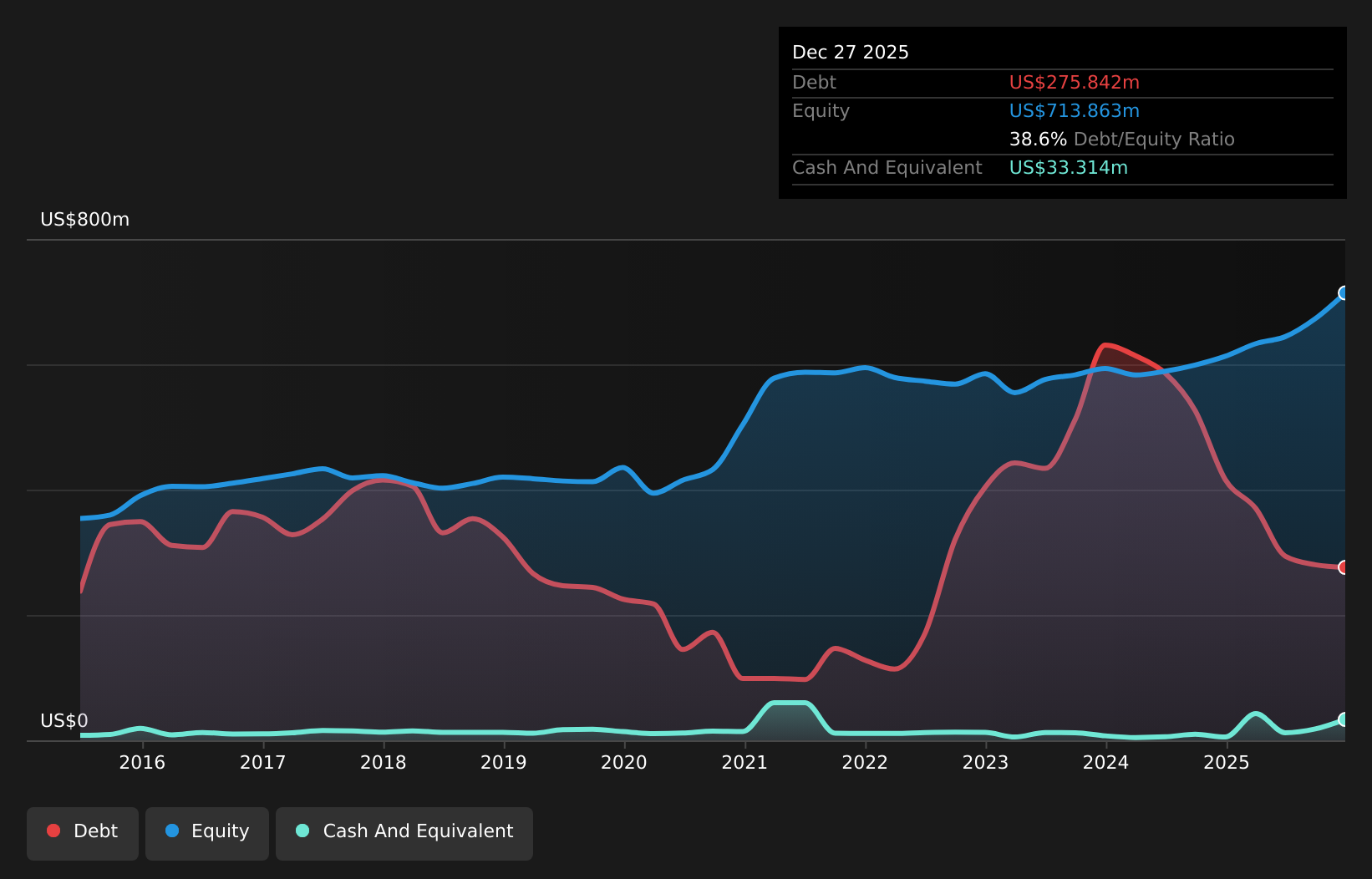The image size is (1372, 879).
Task: Click the US$0 y-axis label
Action: click(64, 721)
